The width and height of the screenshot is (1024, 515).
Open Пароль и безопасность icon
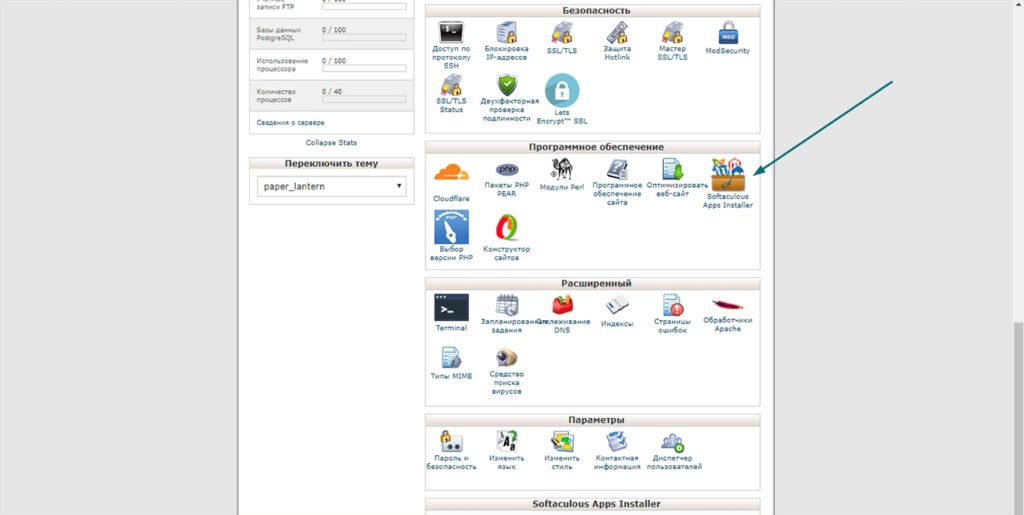(451, 442)
